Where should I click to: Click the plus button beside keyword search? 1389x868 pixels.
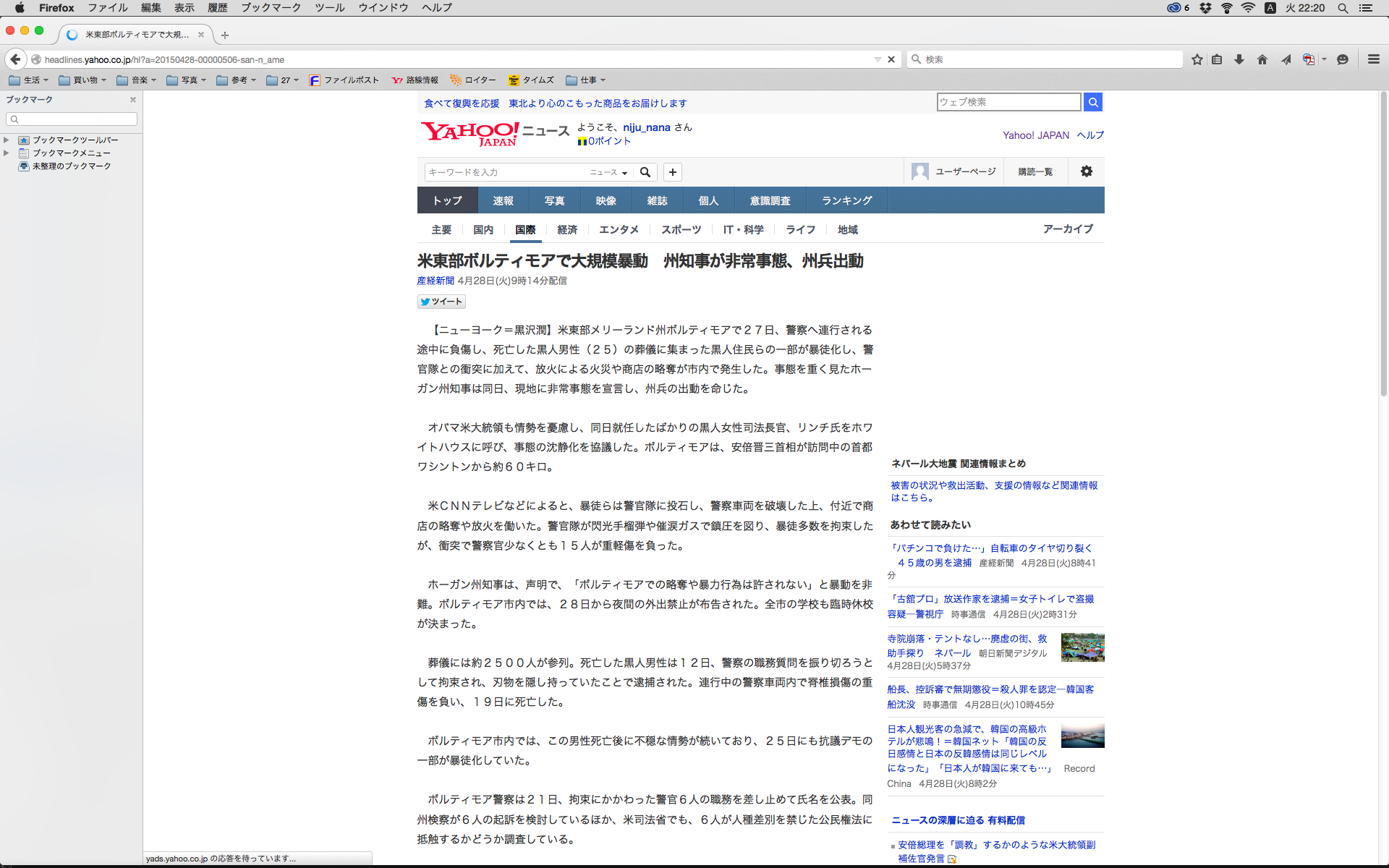coord(673,172)
